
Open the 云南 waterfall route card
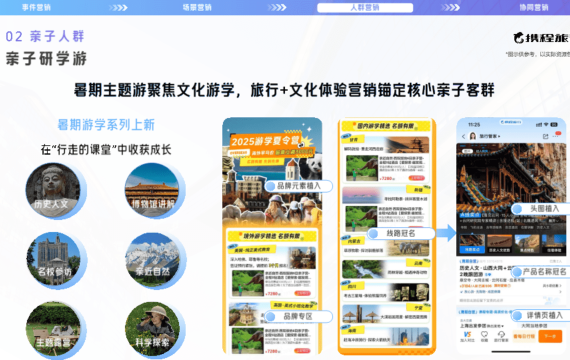point(386,269)
